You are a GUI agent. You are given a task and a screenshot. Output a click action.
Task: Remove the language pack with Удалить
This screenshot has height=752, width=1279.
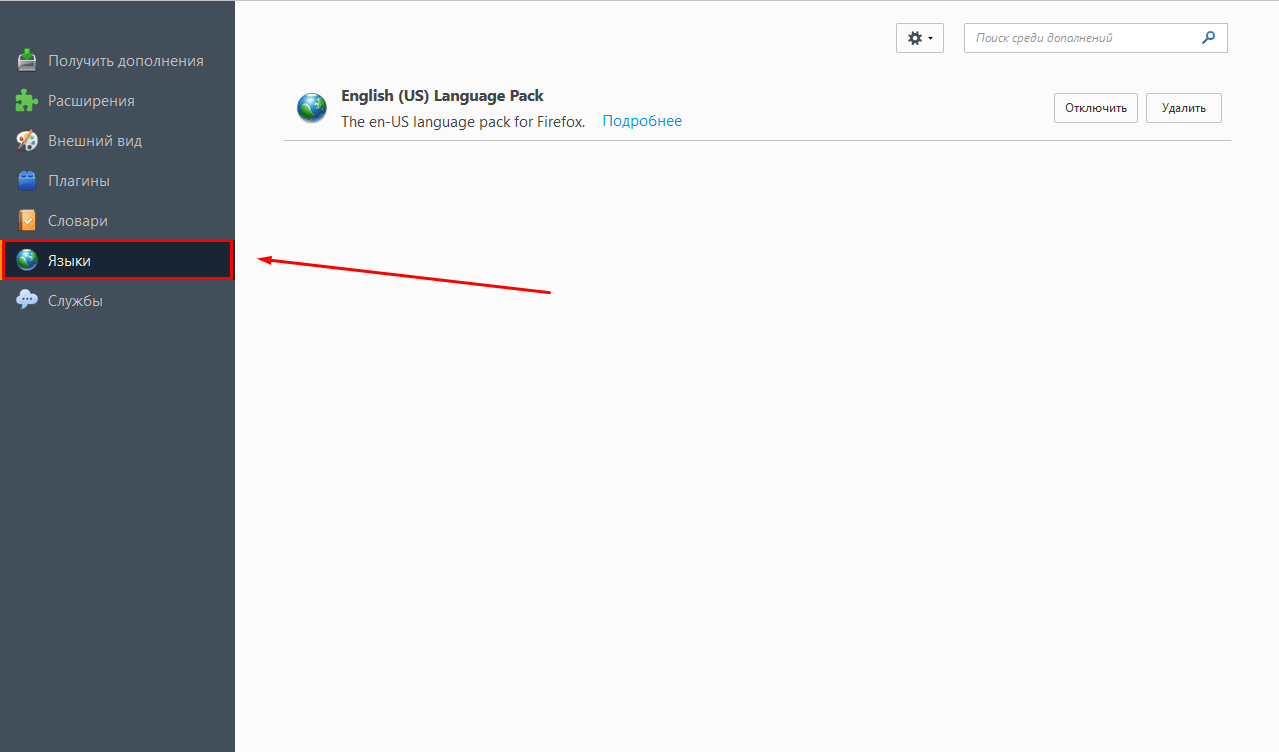click(1184, 108)
